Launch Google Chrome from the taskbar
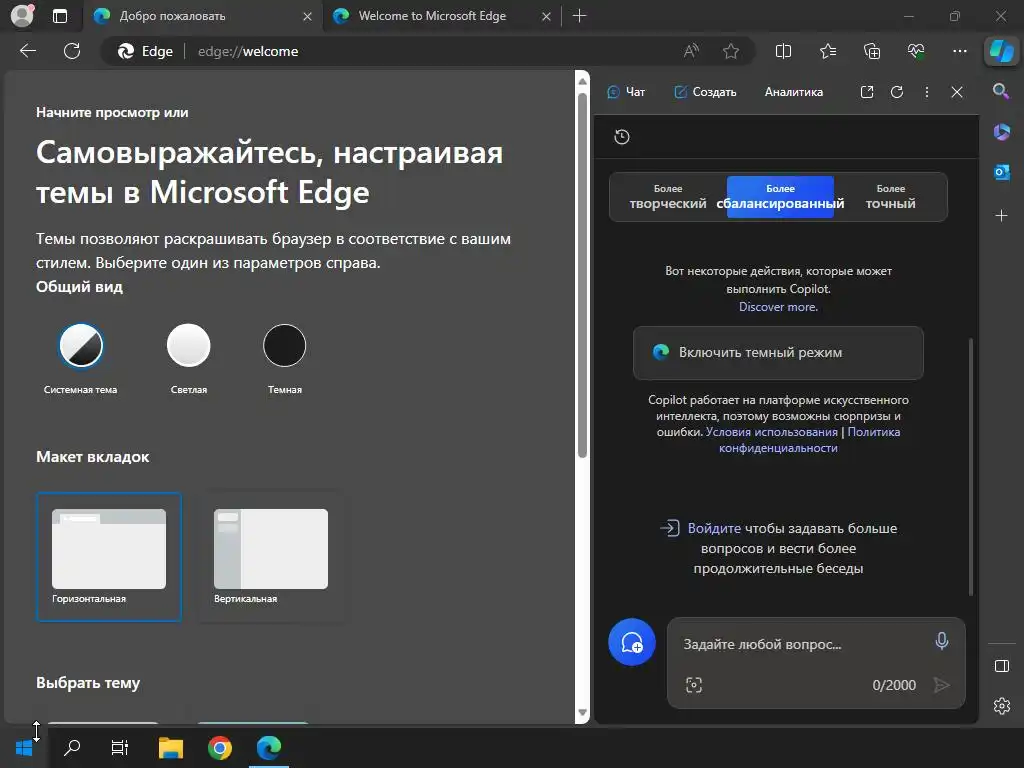The image size is (1024, 768). [x=219, y=747]
